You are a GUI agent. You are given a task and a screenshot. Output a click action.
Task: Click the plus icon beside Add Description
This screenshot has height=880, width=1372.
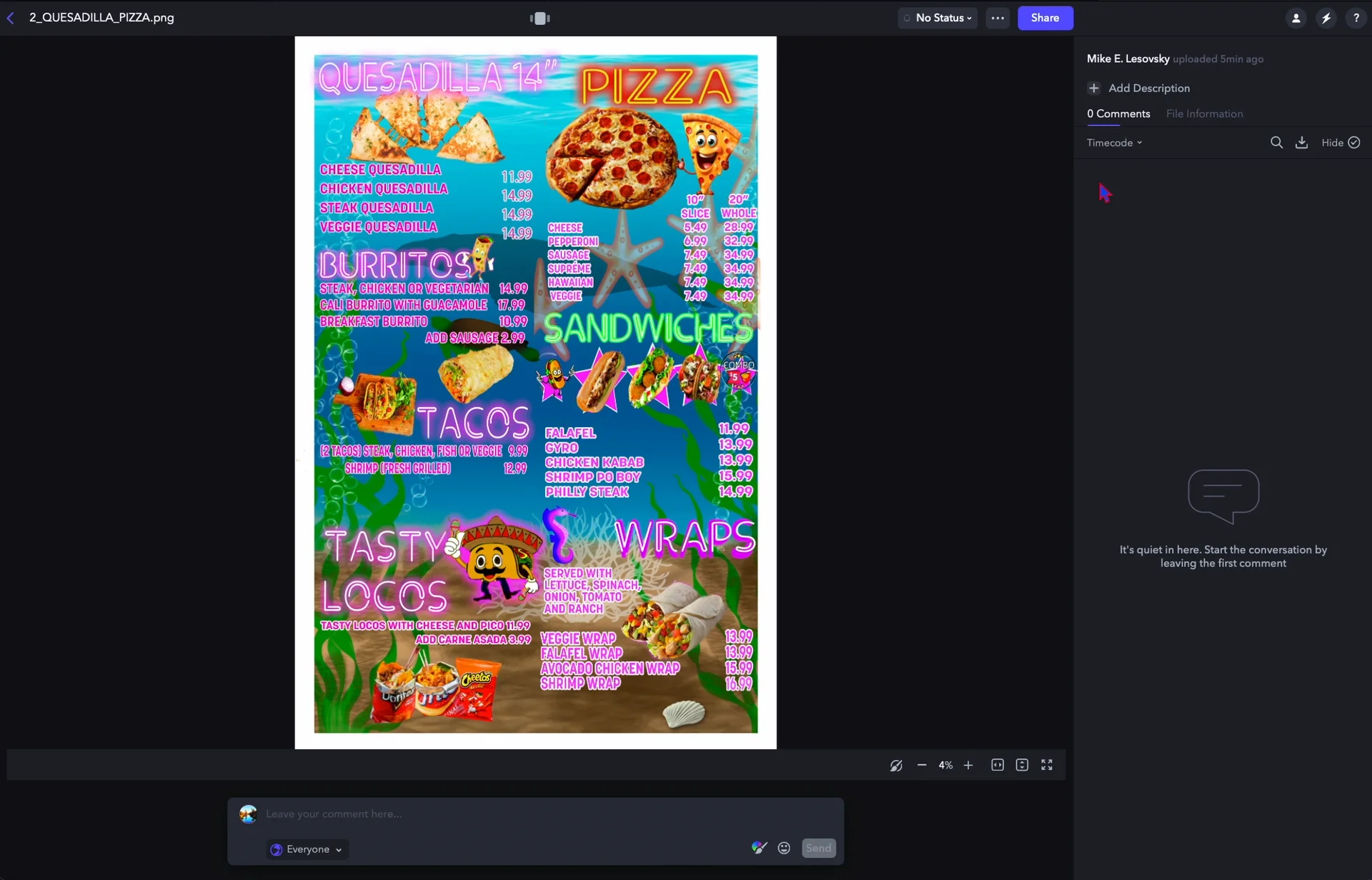click(x=1094, y=88)
